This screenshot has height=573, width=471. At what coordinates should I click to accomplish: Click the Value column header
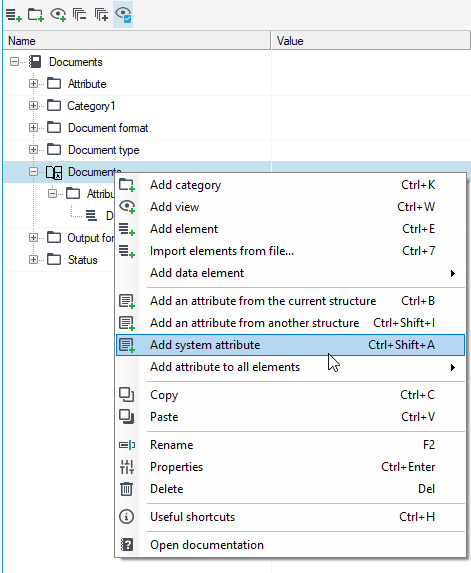coord(371,41)
